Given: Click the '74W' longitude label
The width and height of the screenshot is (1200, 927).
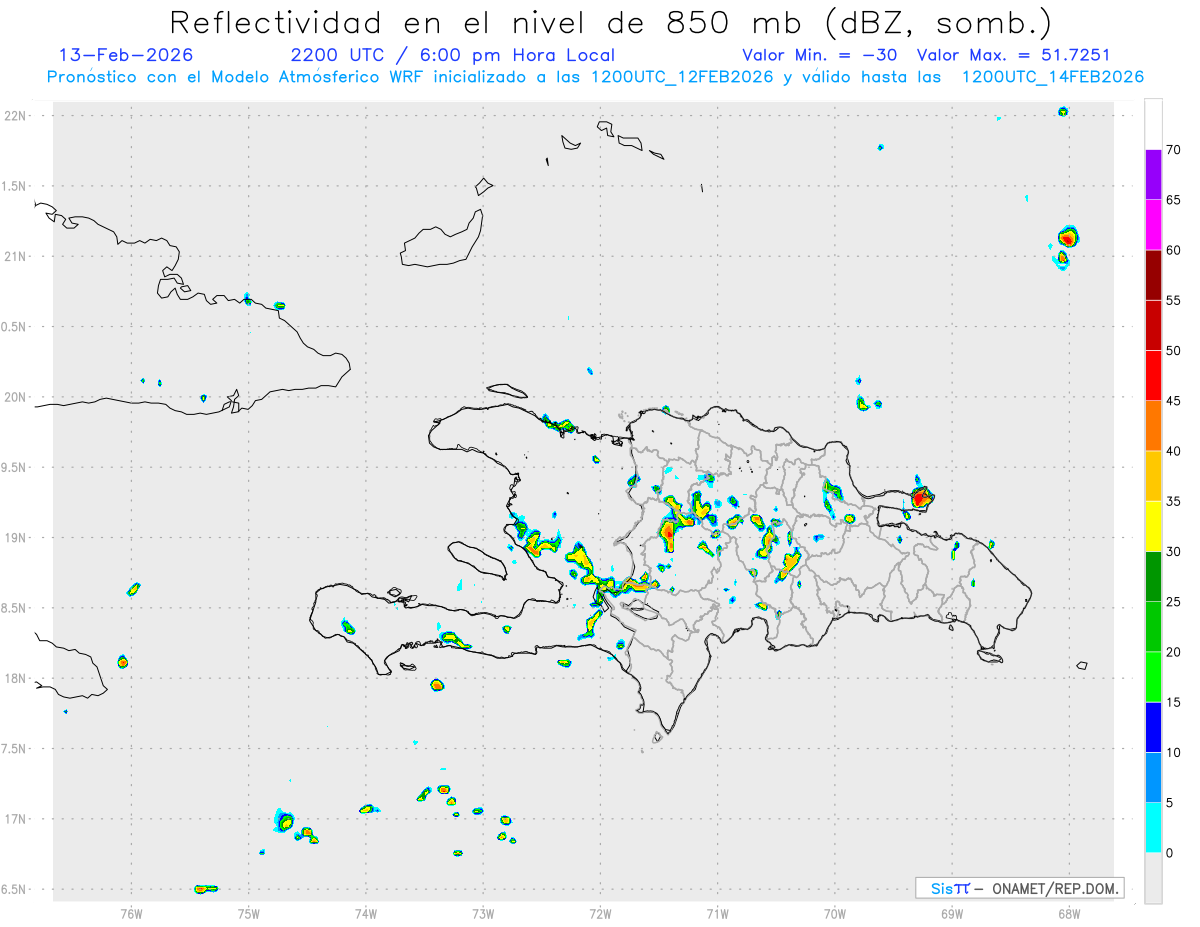Looking at the screenshot, I should (366, 913).
